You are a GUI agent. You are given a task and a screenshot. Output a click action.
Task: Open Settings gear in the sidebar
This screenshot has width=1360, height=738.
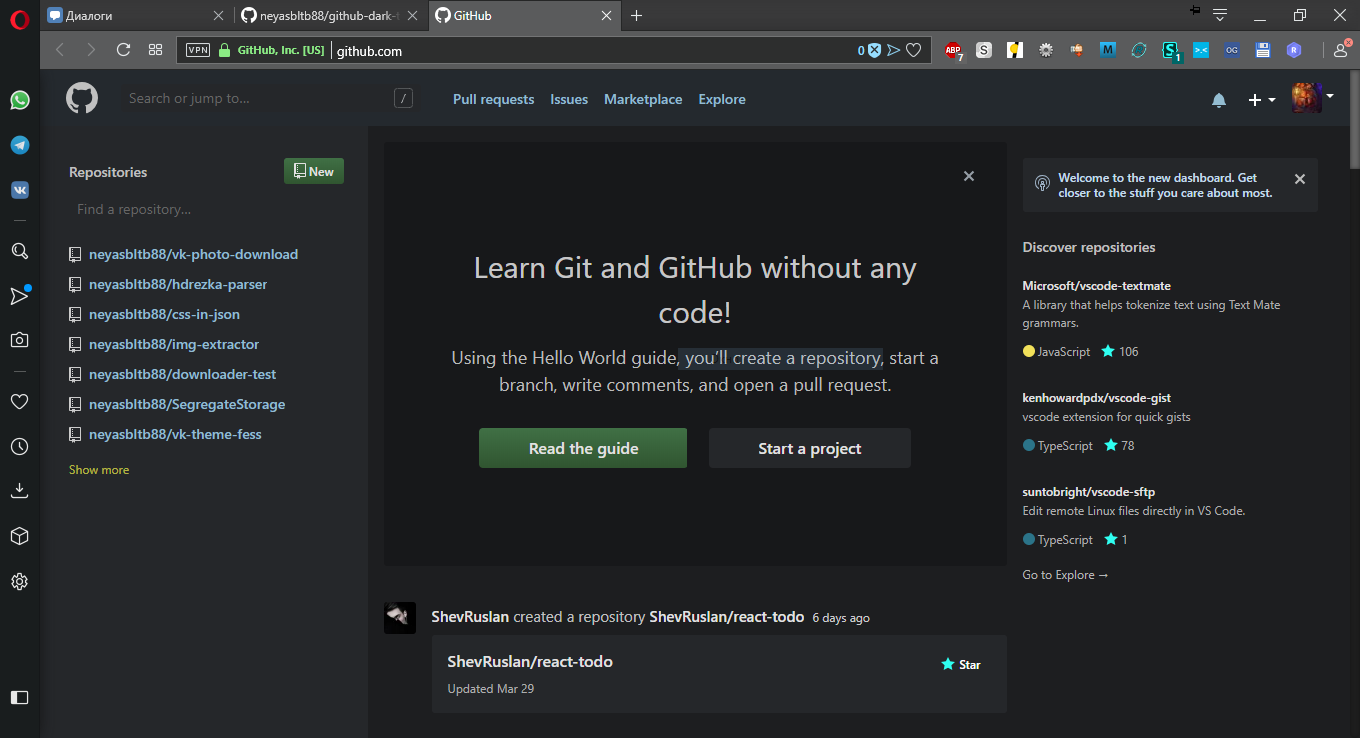tap(19, 581)
